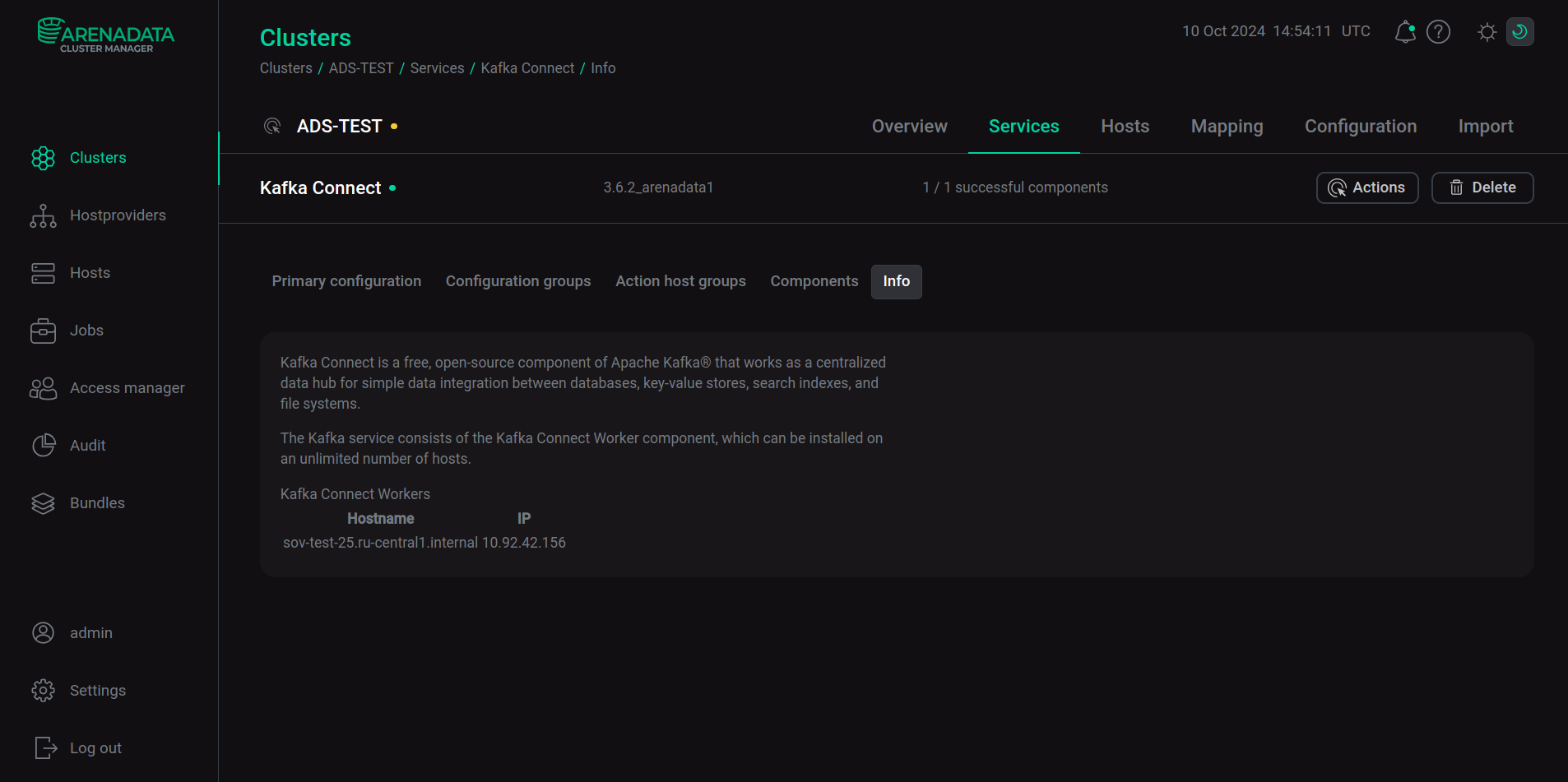
Task: Click version text 3.6.2_arenadata1
Action: click(658, 187)
